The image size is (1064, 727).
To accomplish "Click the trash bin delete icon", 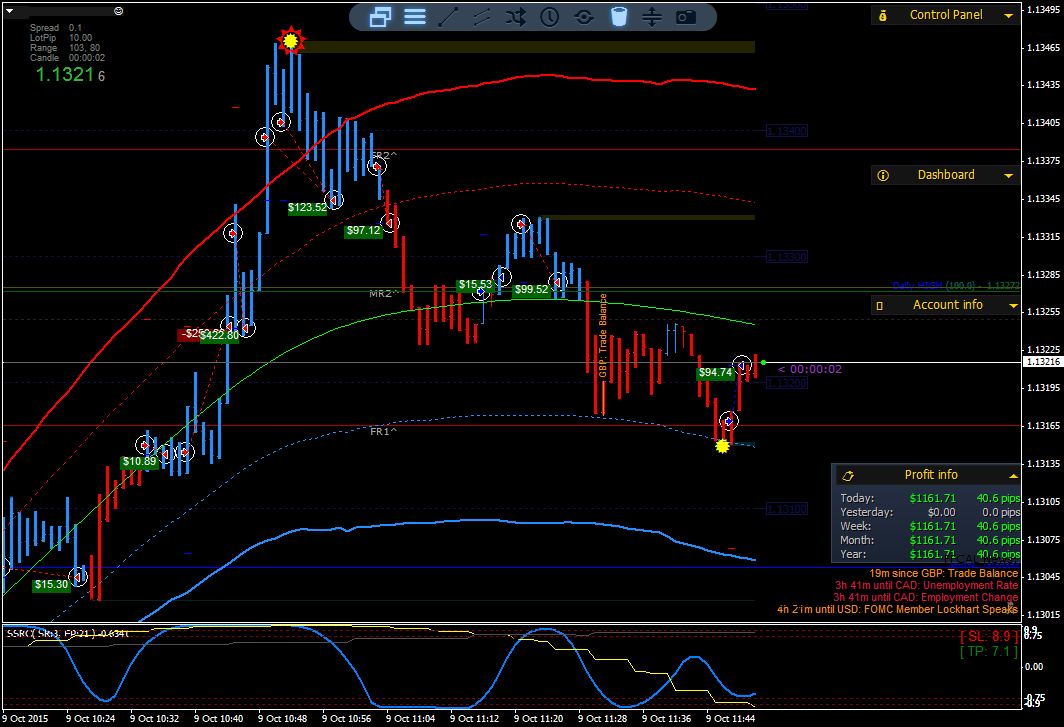I will pyautogui.click(x=618, y=17).
